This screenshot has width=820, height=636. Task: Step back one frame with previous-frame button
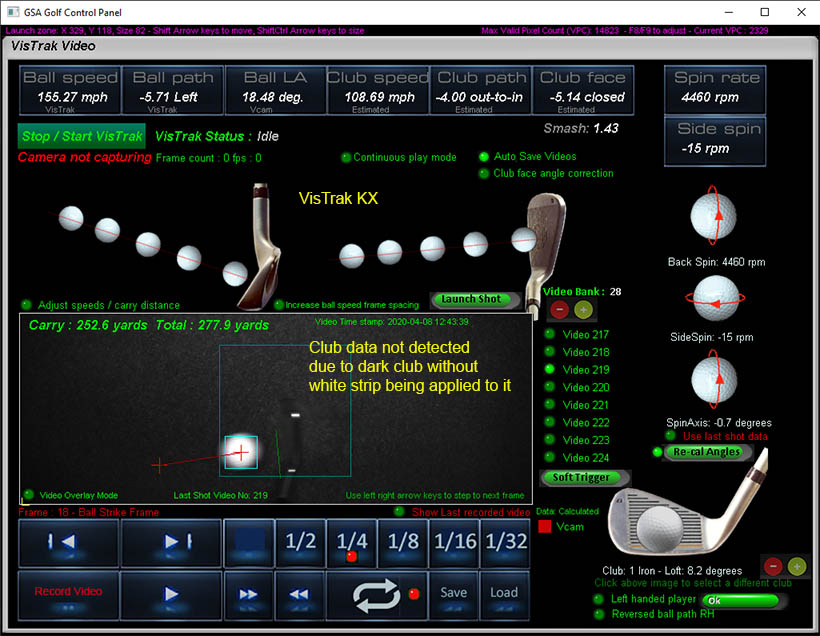(69, 543)
